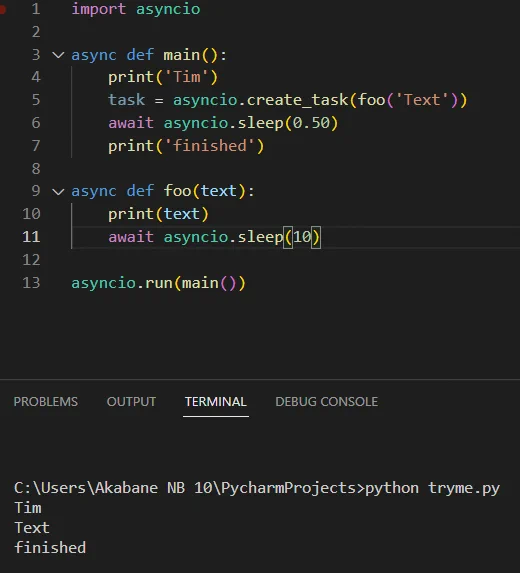Click 'python tryme.py' command in terminal
The height and width of the screenshot is (573, 520).
coord(432,488)
